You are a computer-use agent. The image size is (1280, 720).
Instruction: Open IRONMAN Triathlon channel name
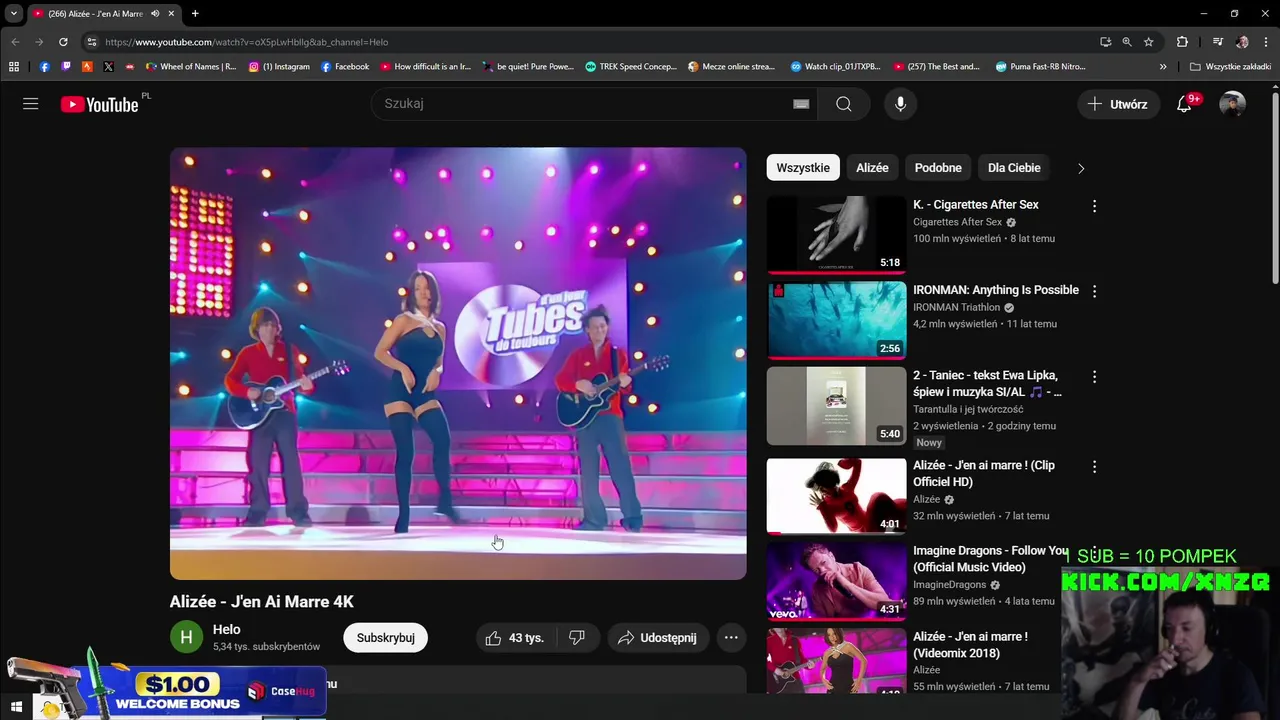[956, 307]
